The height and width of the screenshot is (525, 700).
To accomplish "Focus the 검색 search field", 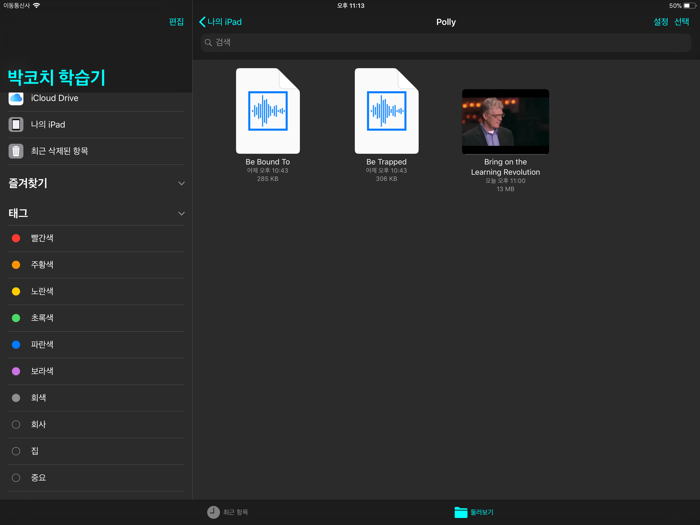I will click(x=446, y=43).
